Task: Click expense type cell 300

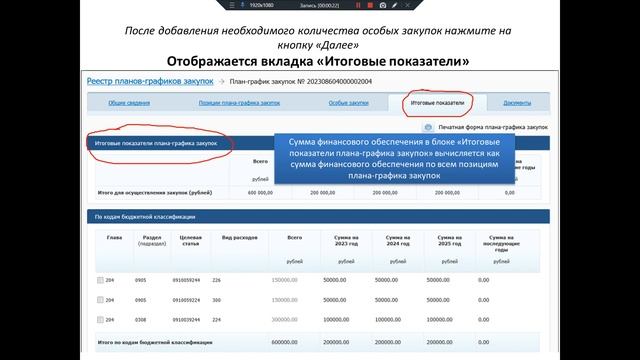Action: coord(216,300)
